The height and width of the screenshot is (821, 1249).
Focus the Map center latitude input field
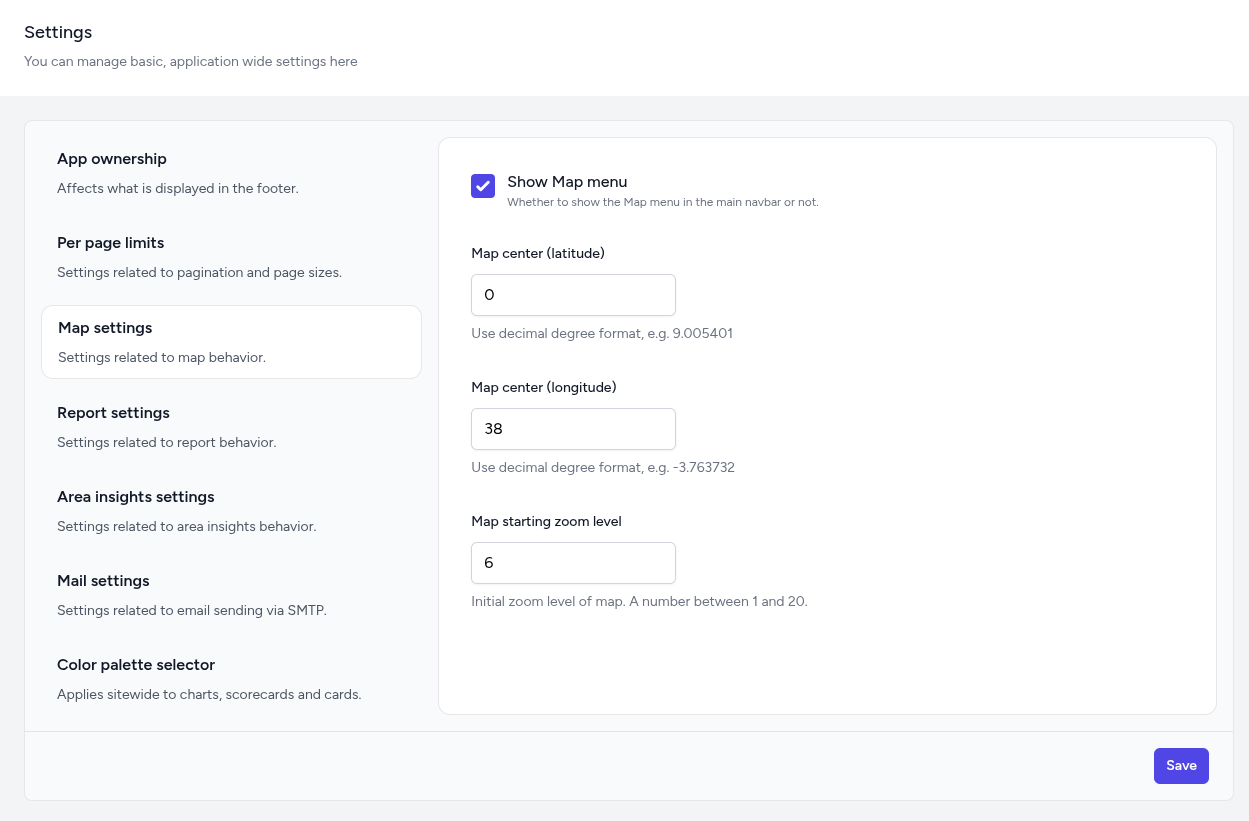pos(573,295)
